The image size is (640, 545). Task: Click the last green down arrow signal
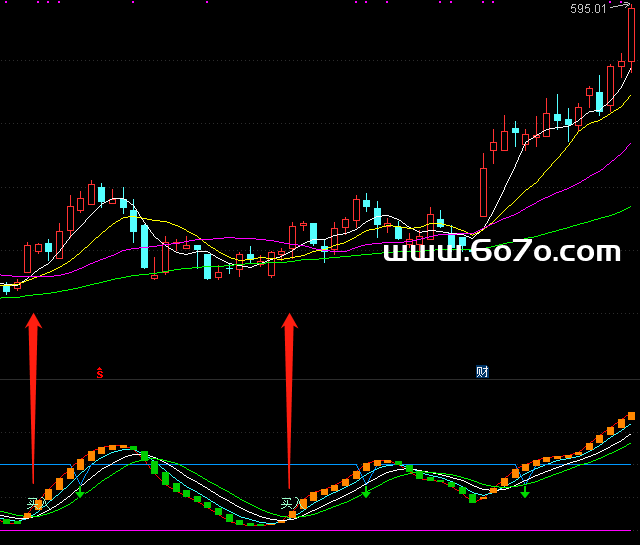[525, 490]
